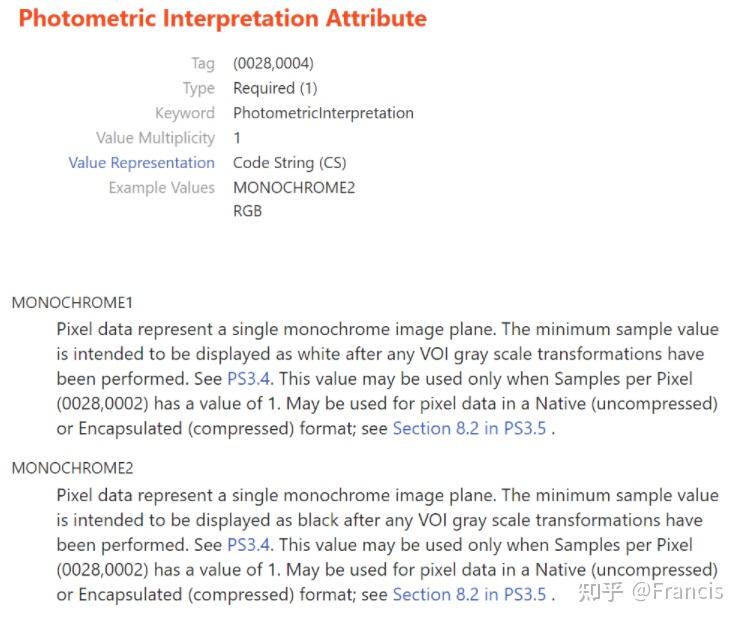Click the Zhihu @Francis watermark
The height and width of the screenshot is (621, 742).
(651, 592)
